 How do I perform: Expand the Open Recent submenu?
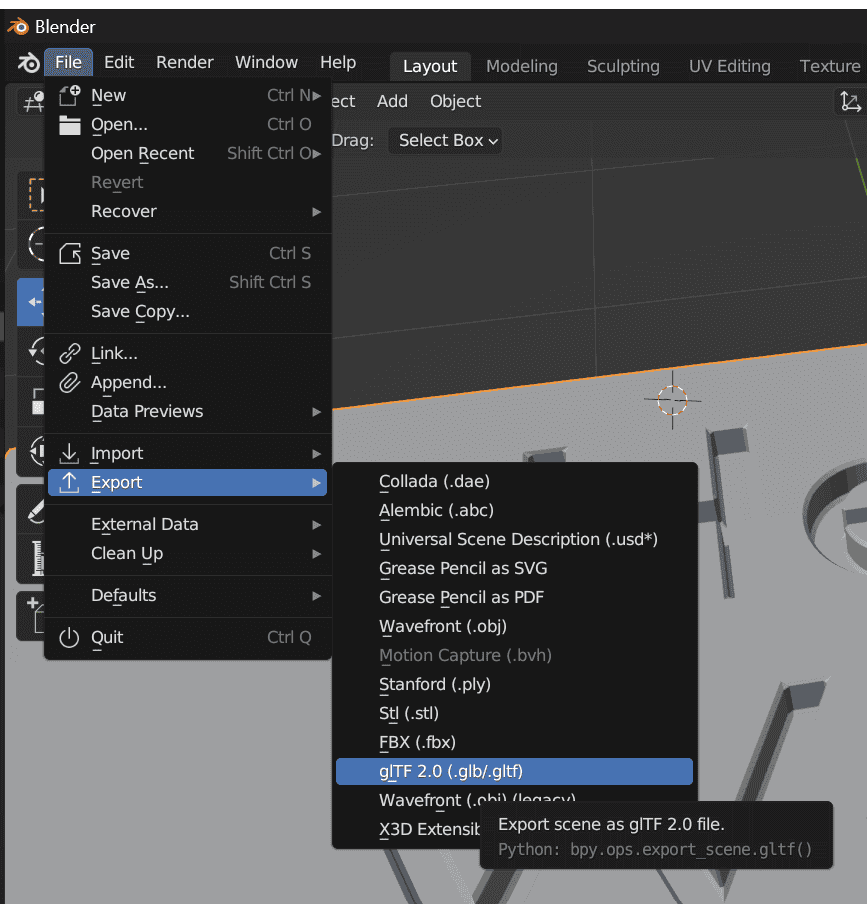click(x=188, y=153)
